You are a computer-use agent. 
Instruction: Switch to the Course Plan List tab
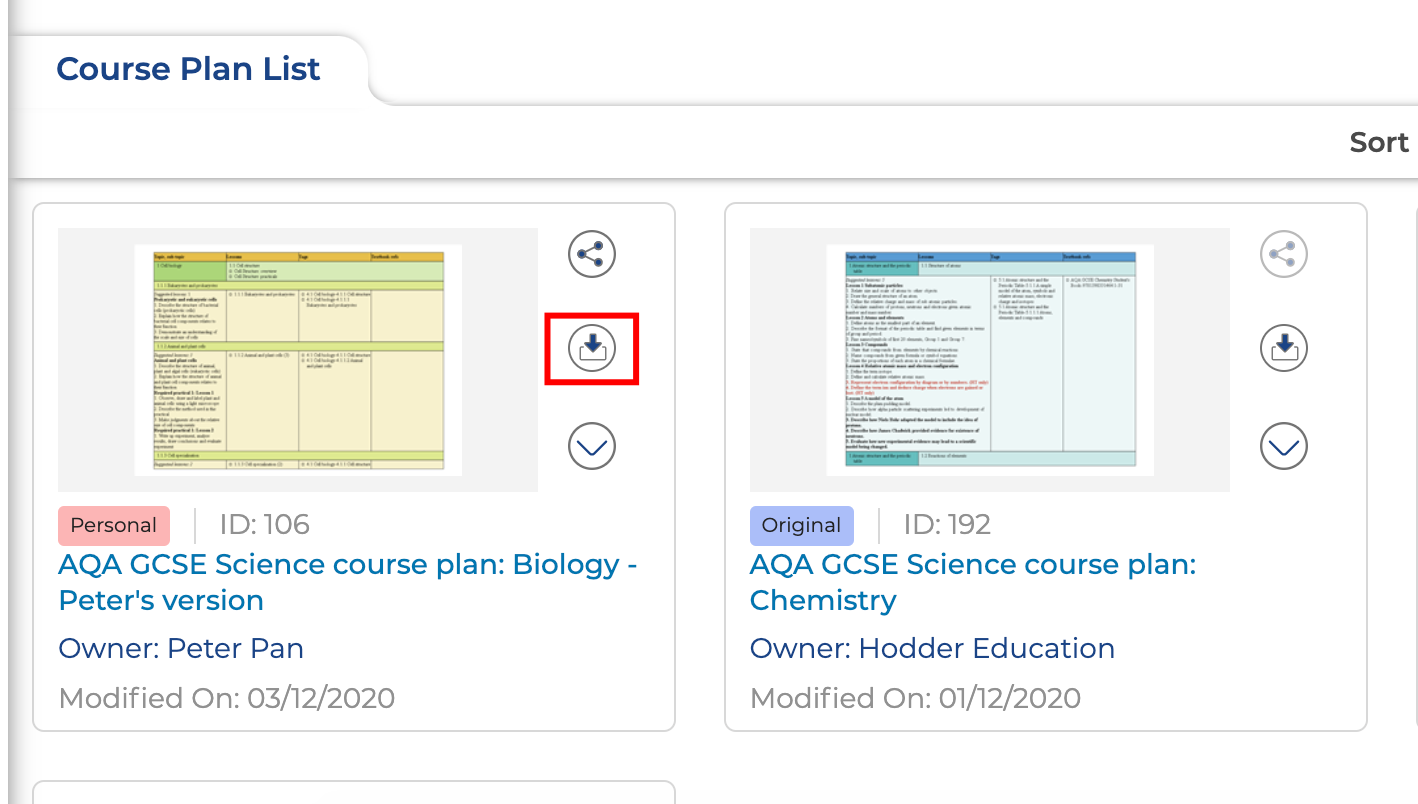(188, 68)
